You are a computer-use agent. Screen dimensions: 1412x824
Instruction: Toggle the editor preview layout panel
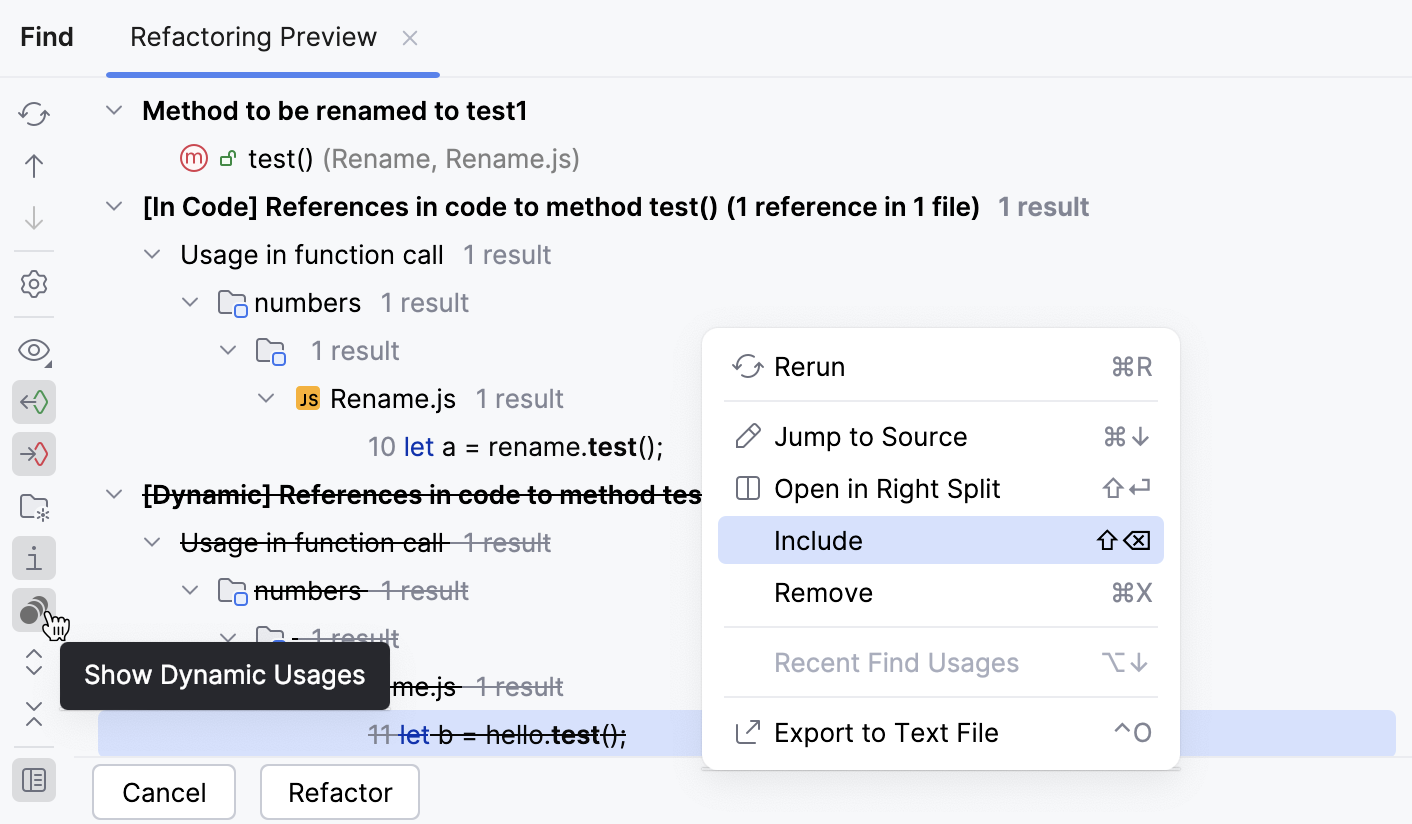coord(33,780)
